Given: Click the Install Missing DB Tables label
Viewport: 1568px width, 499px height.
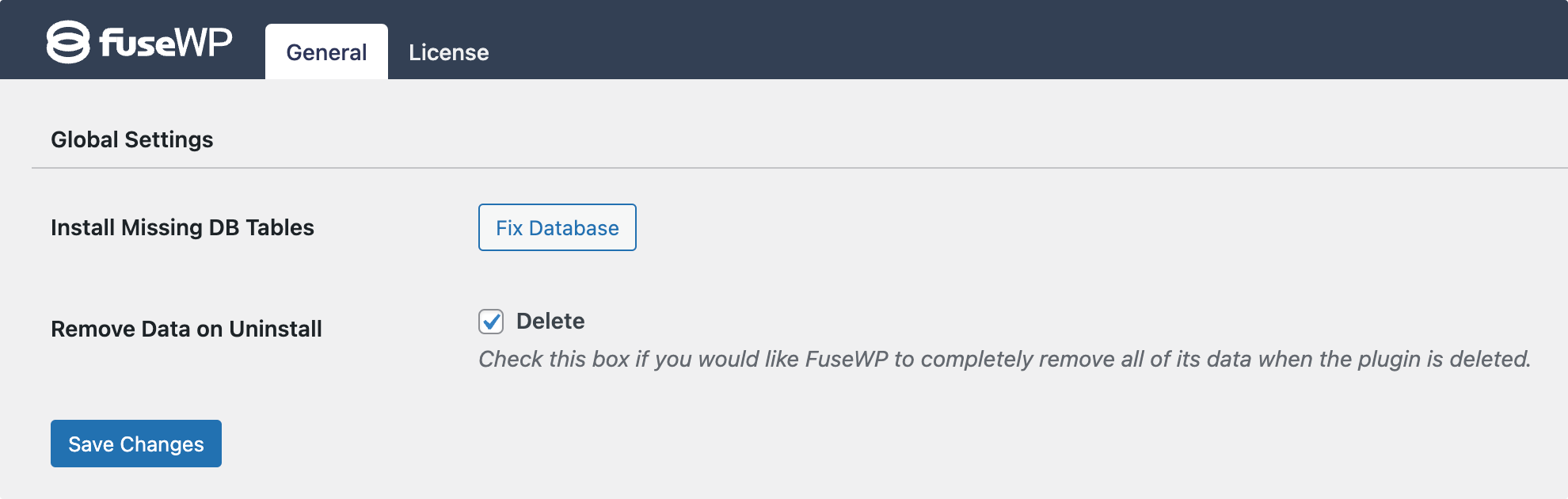Looking at the screenshot, I should coord(182,228).
